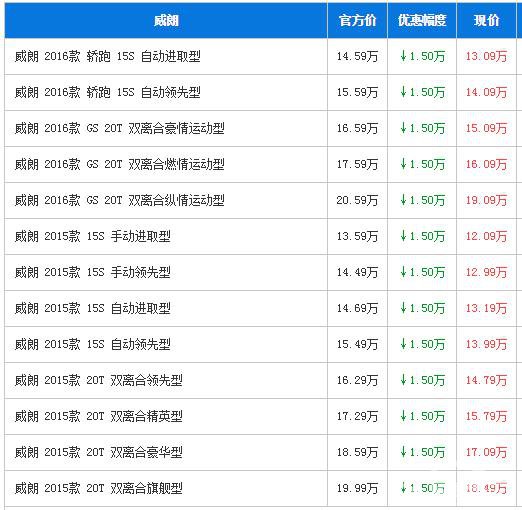This screenshot has height=510, width=522.
Task: Click the 官方价 column header
Action: coord(357,21)
